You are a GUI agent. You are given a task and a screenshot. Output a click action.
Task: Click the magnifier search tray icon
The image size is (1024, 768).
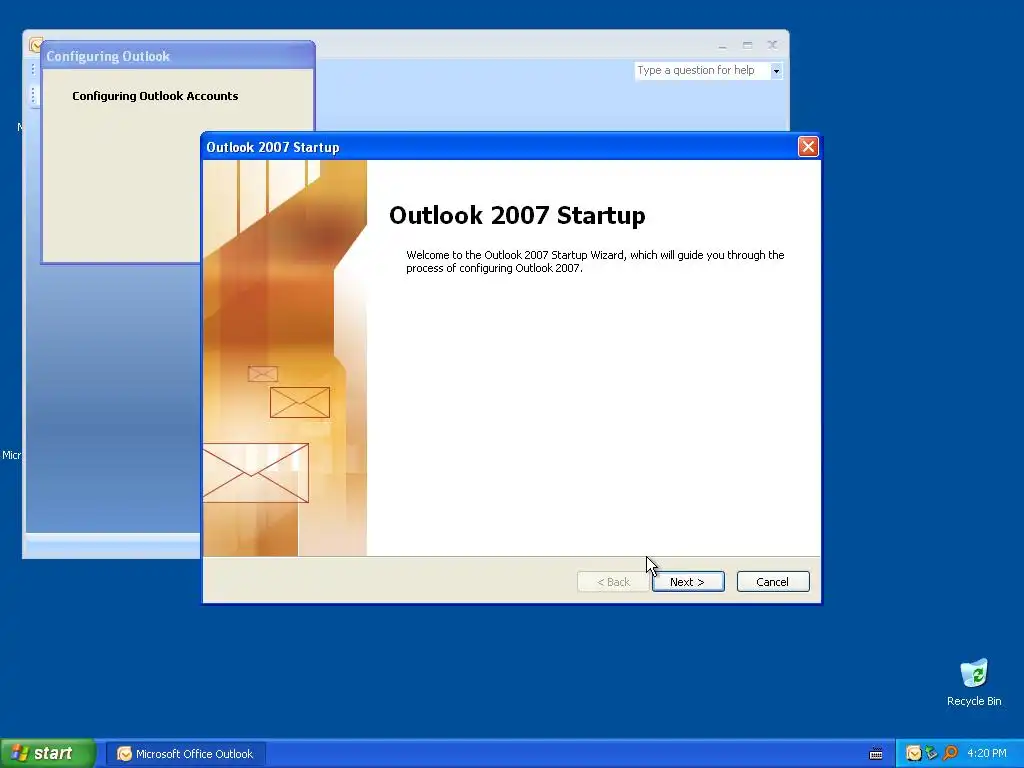tap(950, 754)
